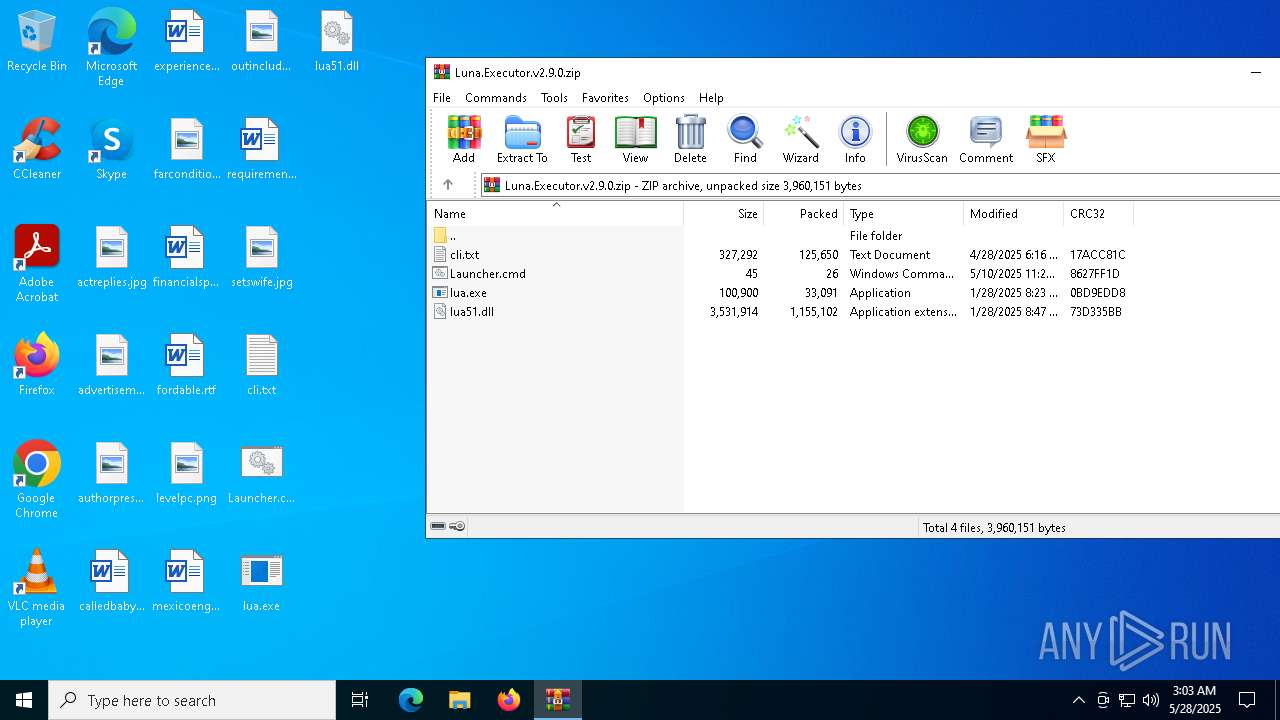Select the lua.exe file on the desktop
The image size is (1280, 720).
261,580
